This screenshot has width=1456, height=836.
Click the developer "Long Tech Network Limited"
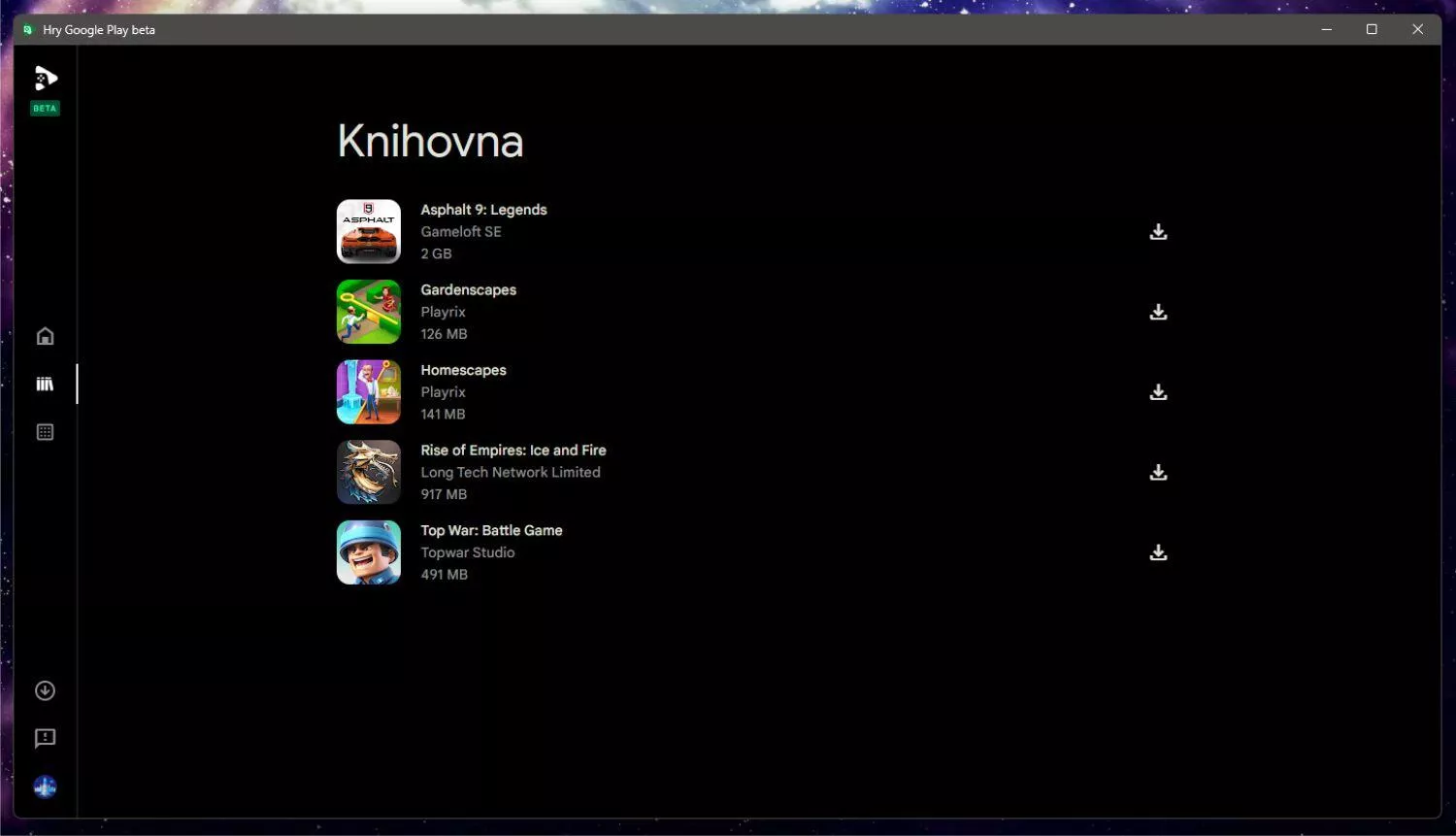[x=511, y=473]
